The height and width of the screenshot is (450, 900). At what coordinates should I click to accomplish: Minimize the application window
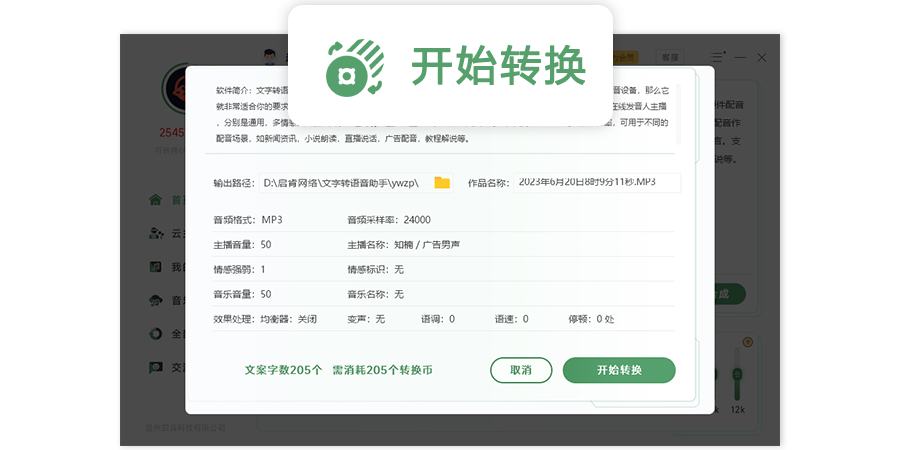(x=741, y=57)
